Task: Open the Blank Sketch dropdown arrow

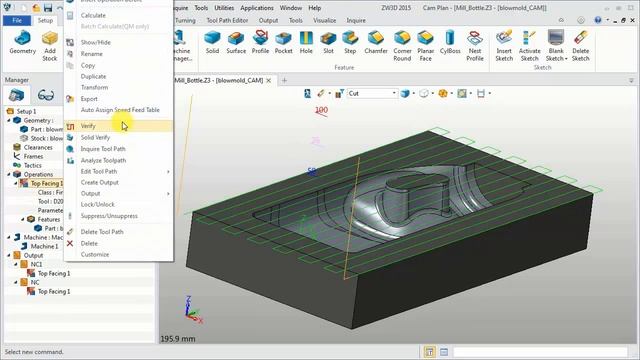Action: (566, 59)
